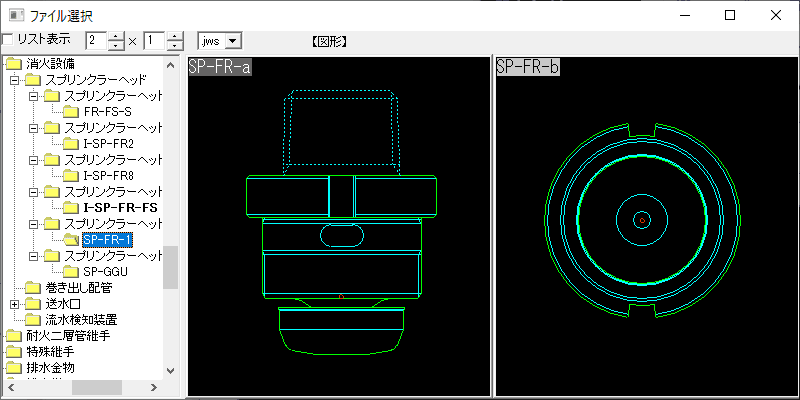Click the tree vertical scrollbar up arrow
The height and width of the screenshot is (400, 800).
click(x=170, y=64)
